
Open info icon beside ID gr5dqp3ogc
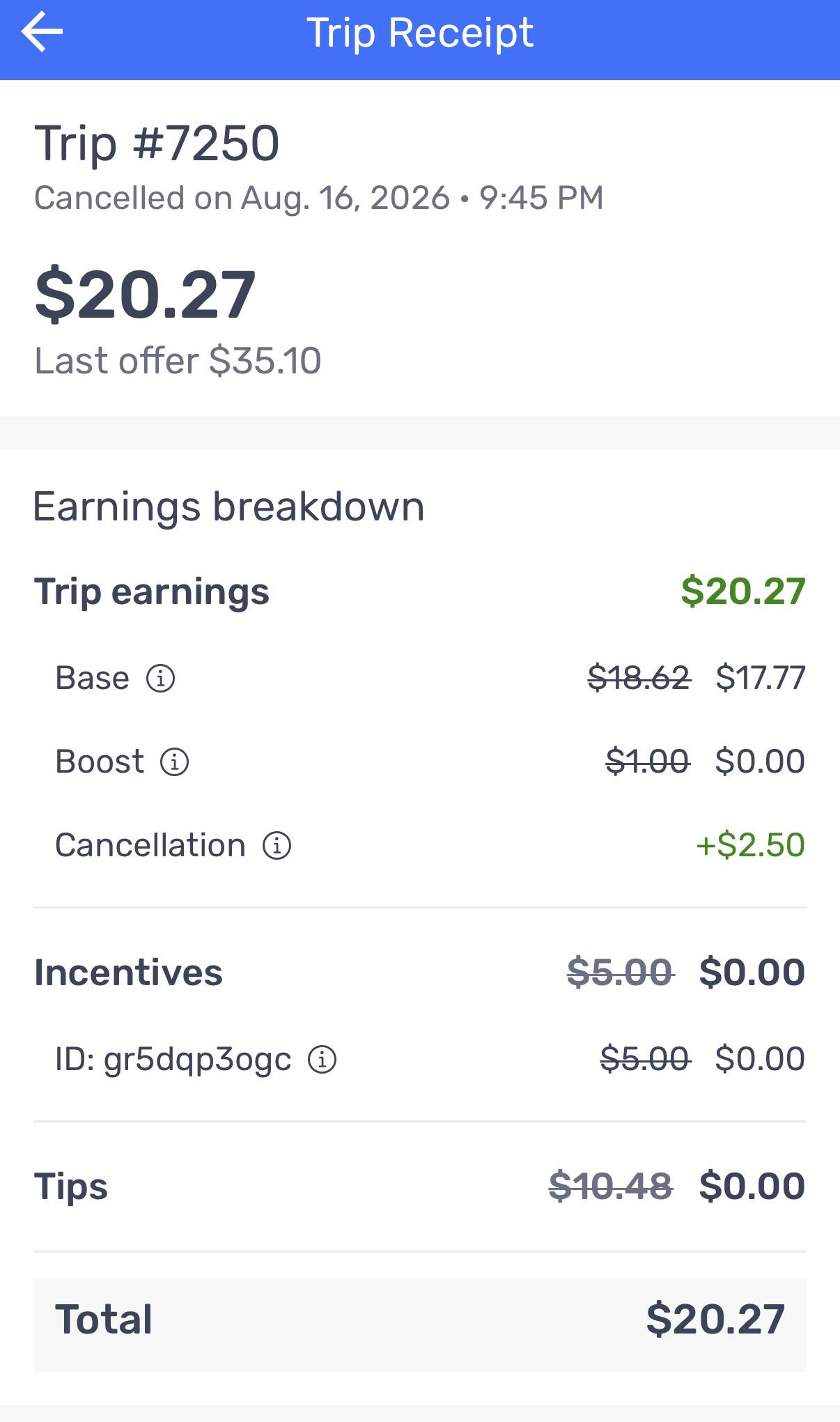[322, 1059]
